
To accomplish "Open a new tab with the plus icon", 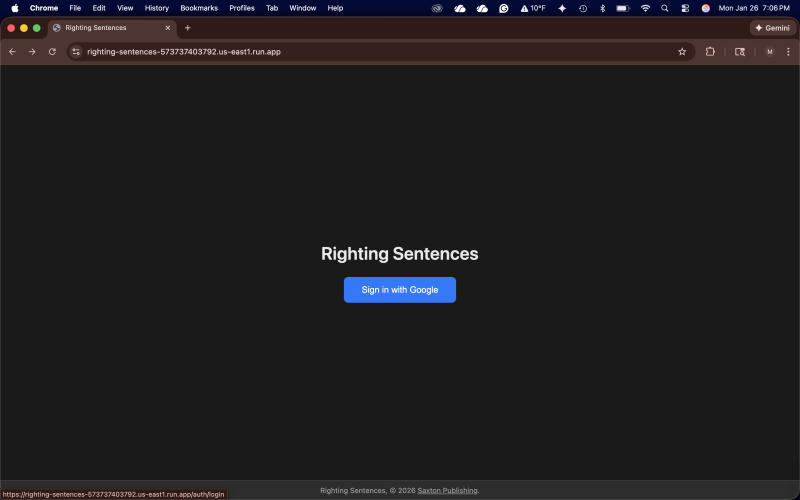I will tap(188, 28).
